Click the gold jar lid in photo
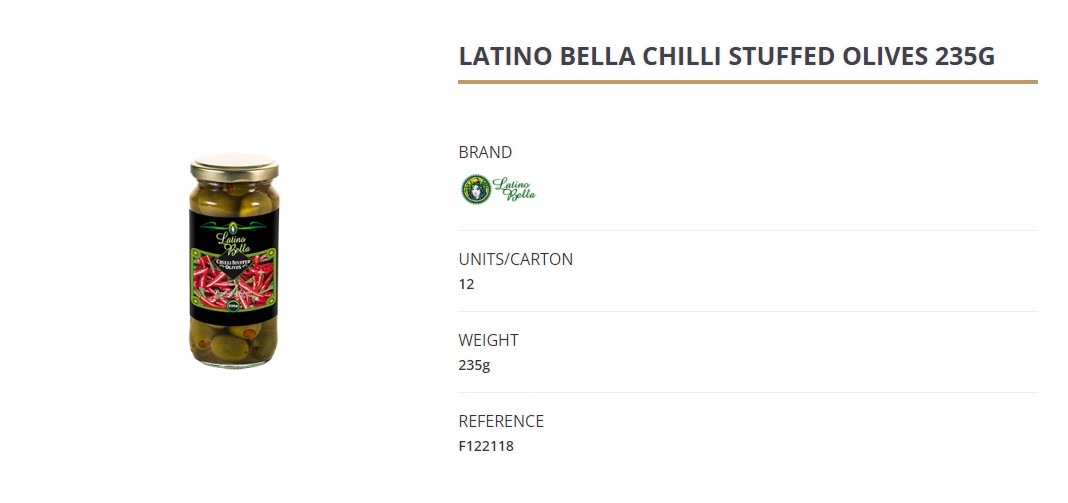Viewport: 1068px width, 503px height. (x=234, y=167)
